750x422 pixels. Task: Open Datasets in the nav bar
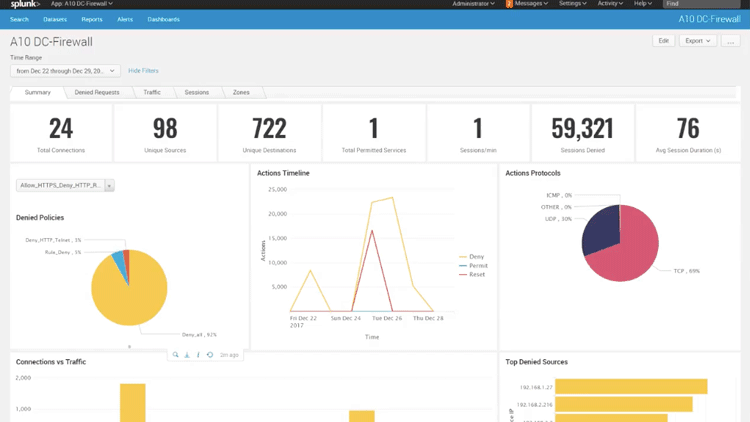click(55, 20)
